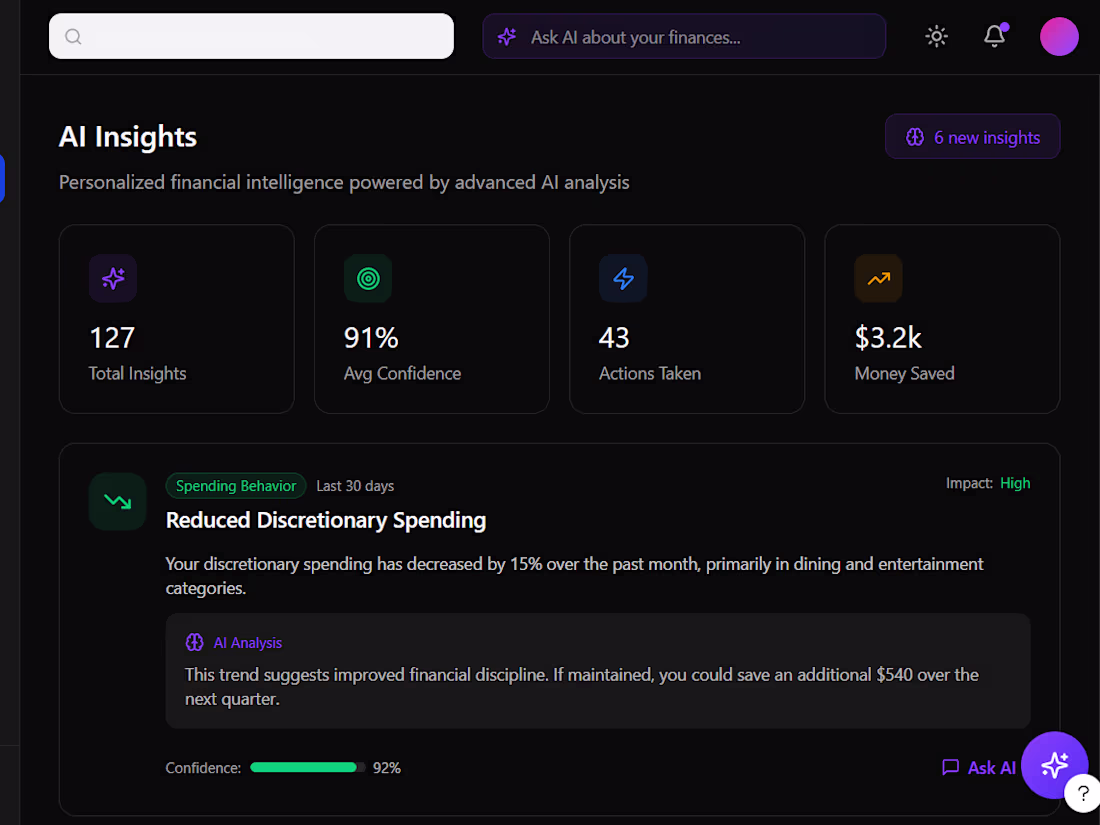Toggle the light/dark theme sun icon
1100x825 pixels.
[936, 37]
